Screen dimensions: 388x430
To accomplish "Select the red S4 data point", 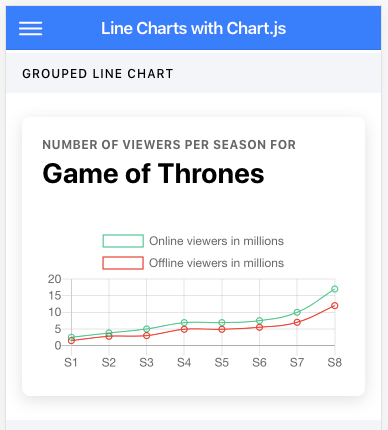I will [x=184, y=329].
